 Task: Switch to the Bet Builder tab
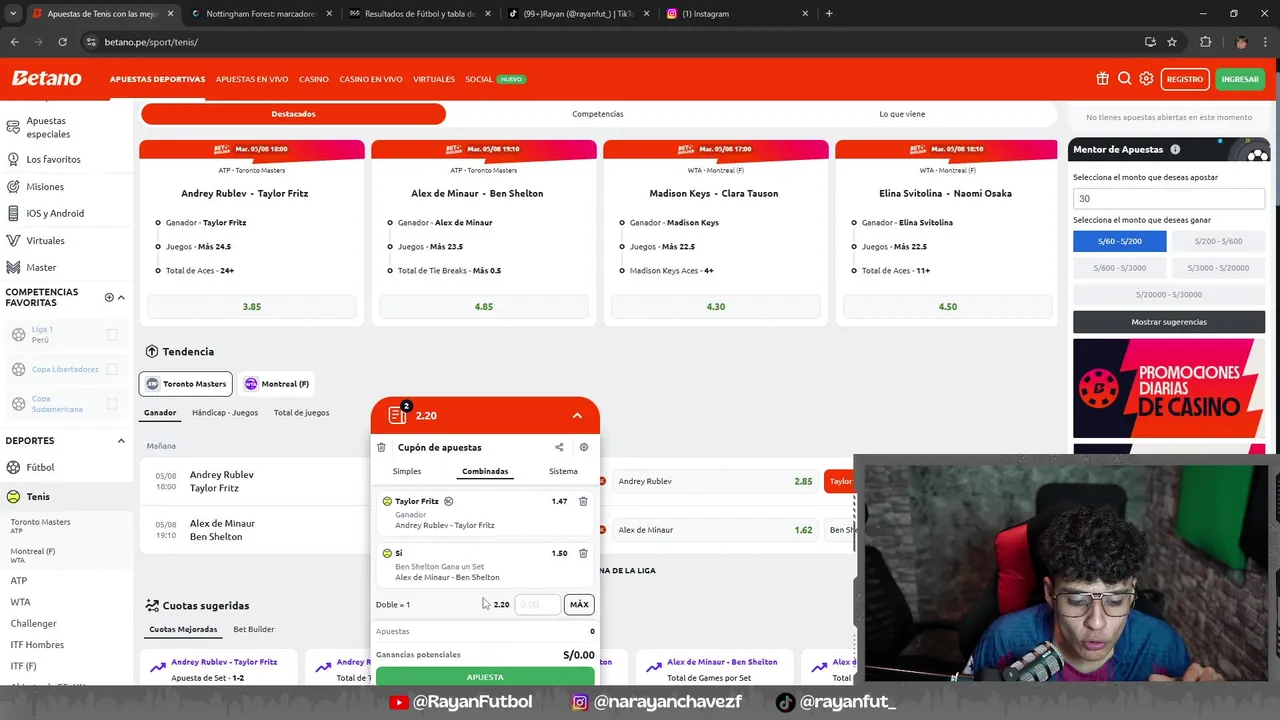[254, 629]
